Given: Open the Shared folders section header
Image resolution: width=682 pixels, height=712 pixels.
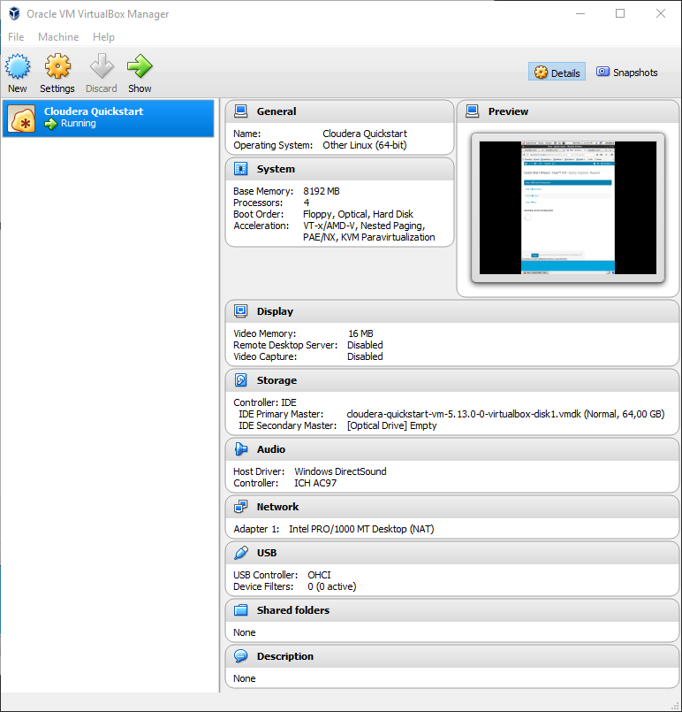Looking at the screenshot, I should click(293, 610).
